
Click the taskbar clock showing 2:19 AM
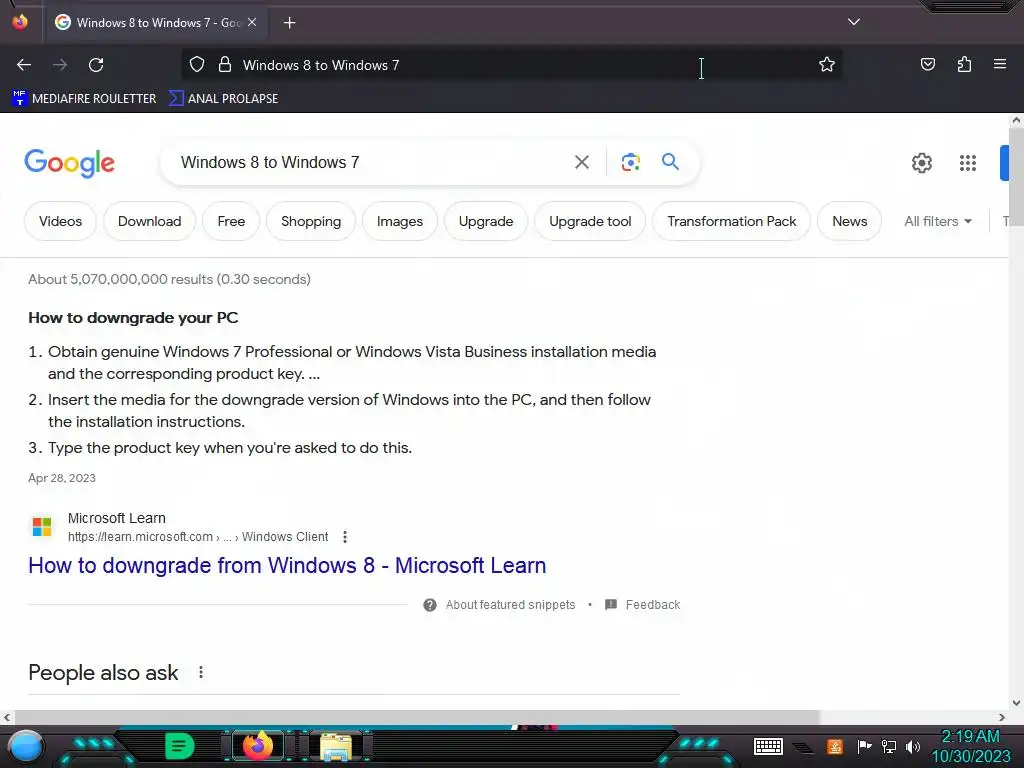(970, 746)
